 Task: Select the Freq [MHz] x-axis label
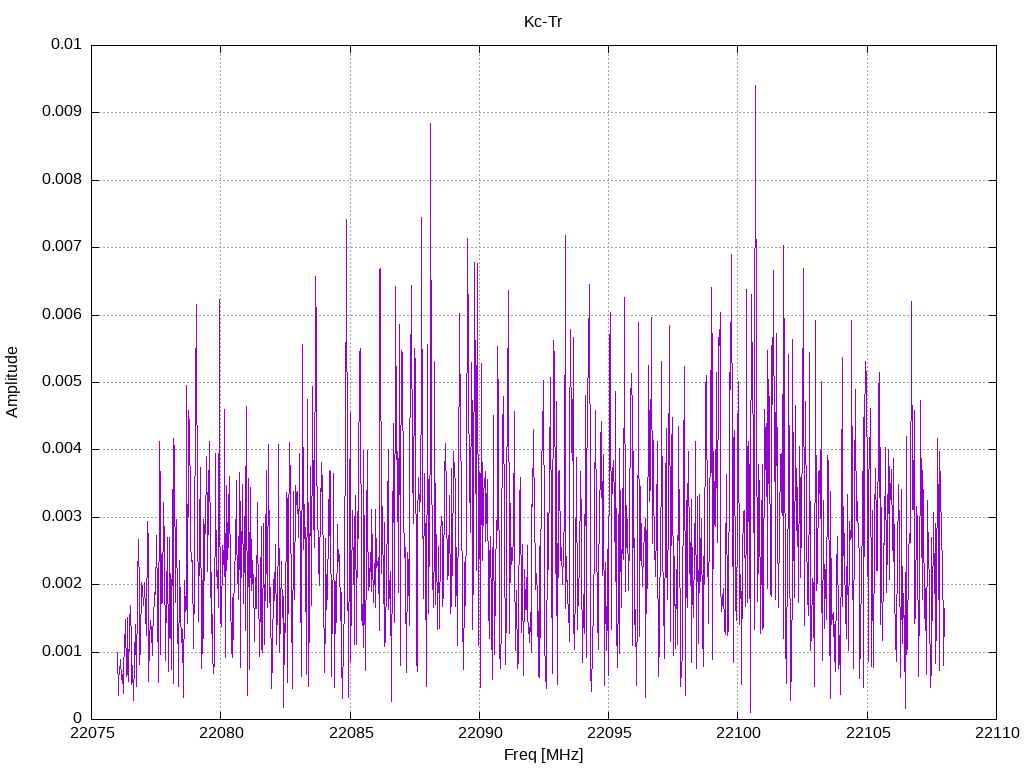543,754
